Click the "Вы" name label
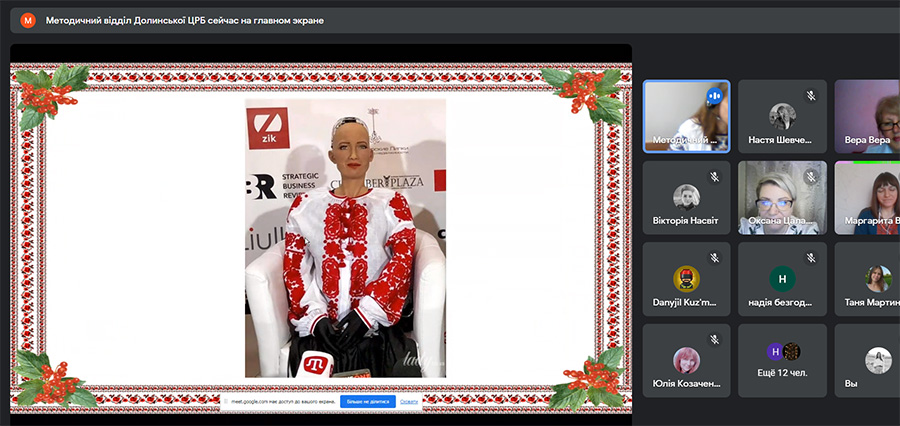Screen dimensions: 900x426 point(851,384)
